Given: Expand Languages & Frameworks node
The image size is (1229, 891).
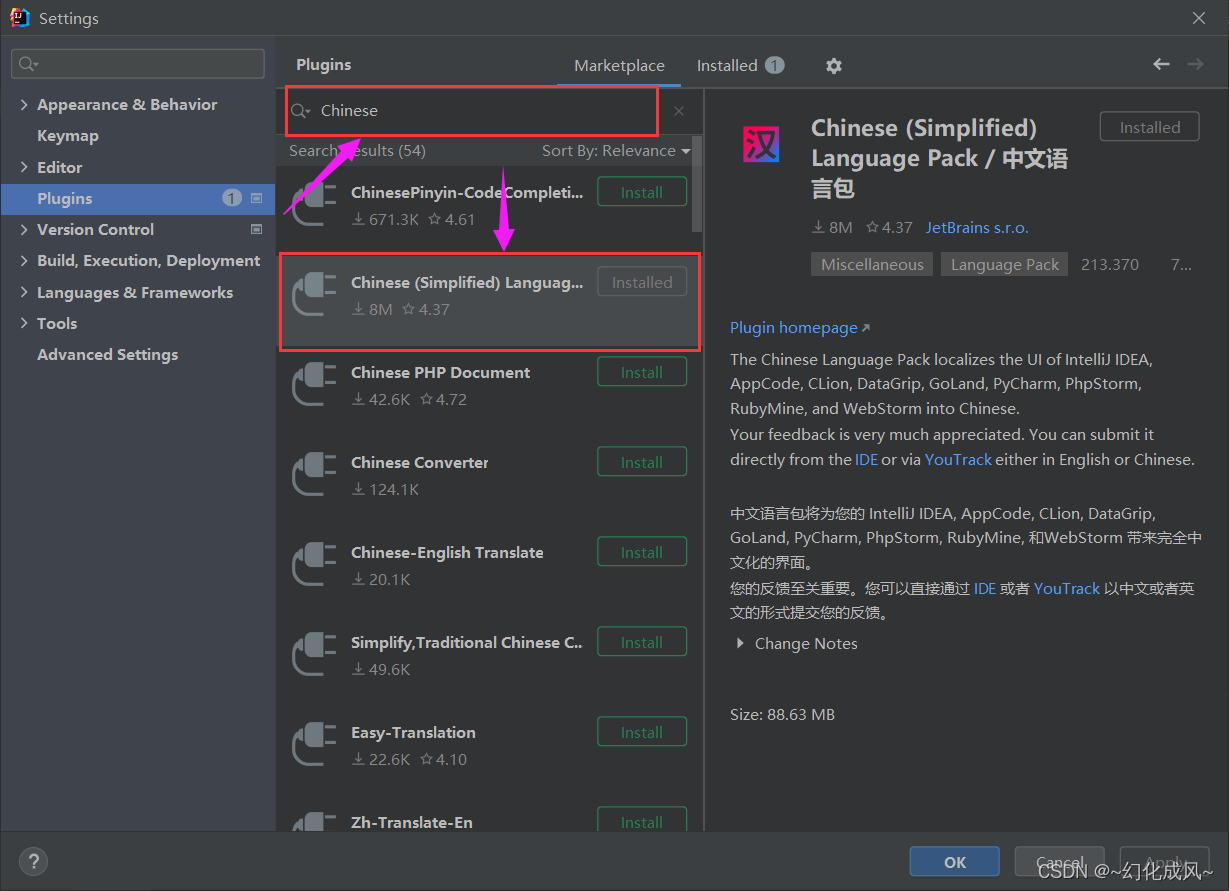Looking at the screenshot, I should point(24,293).
